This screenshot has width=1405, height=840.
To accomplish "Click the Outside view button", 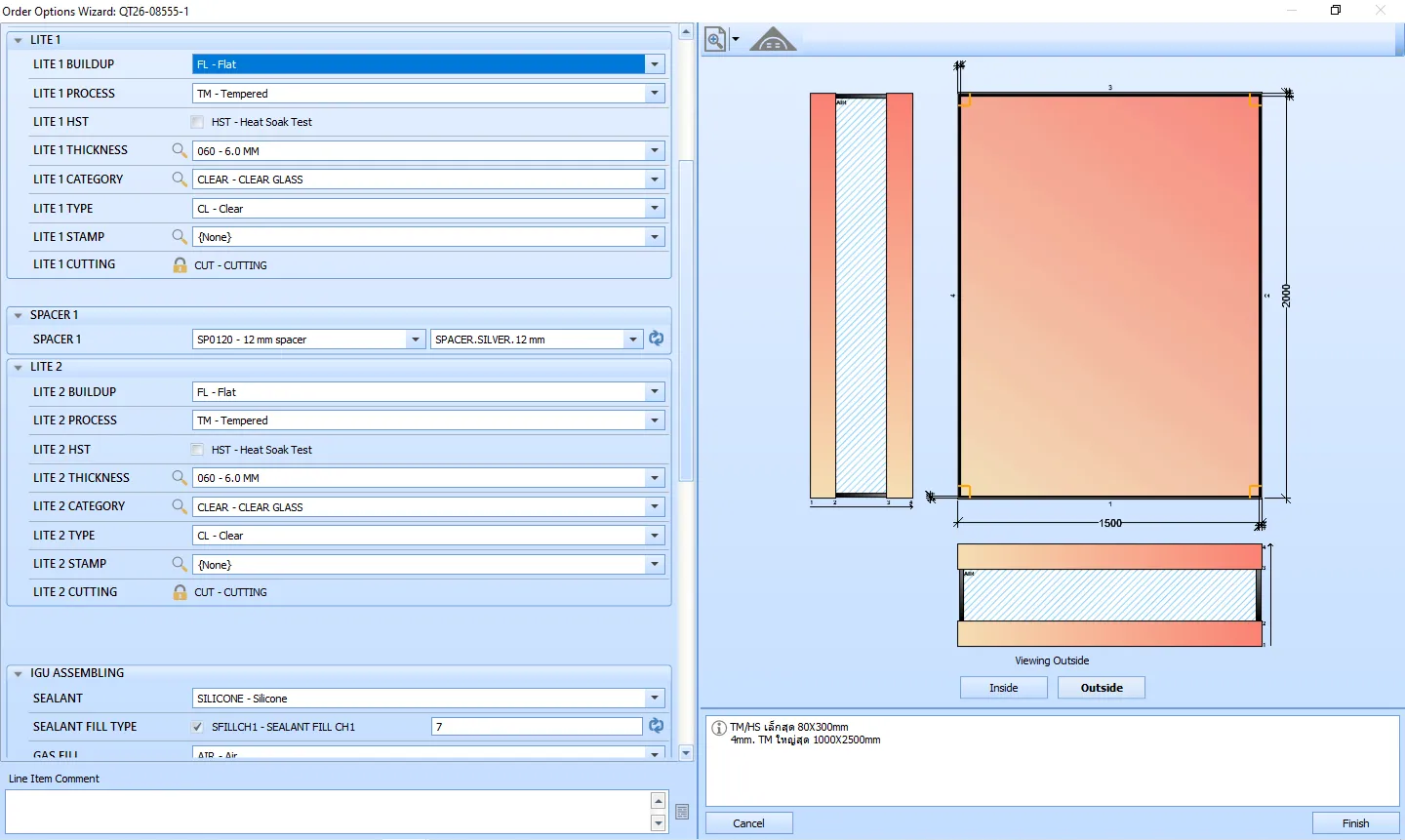I will 1102,688.
